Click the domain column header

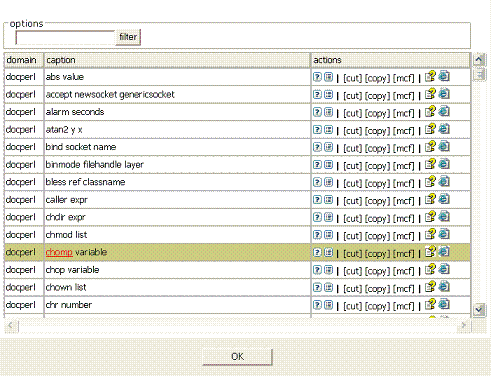coord(24,60)
